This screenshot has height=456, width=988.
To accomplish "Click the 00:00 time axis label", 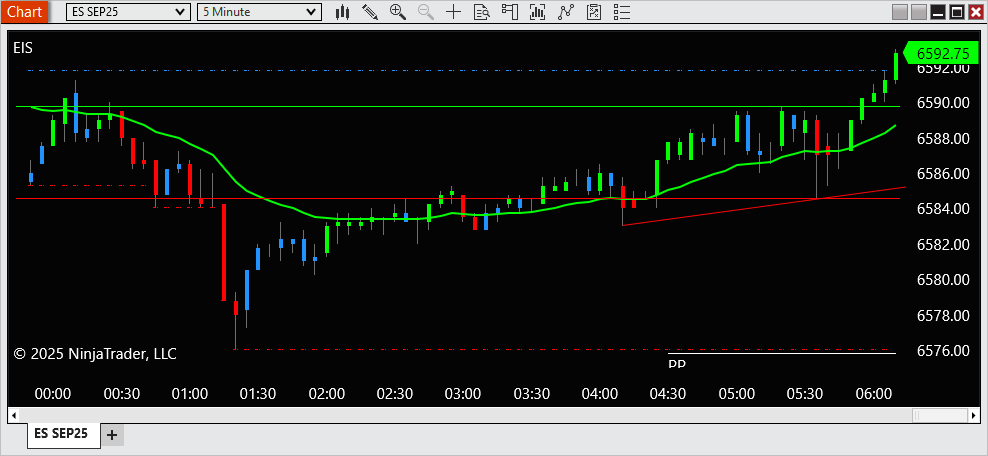I will click(53, 394).
